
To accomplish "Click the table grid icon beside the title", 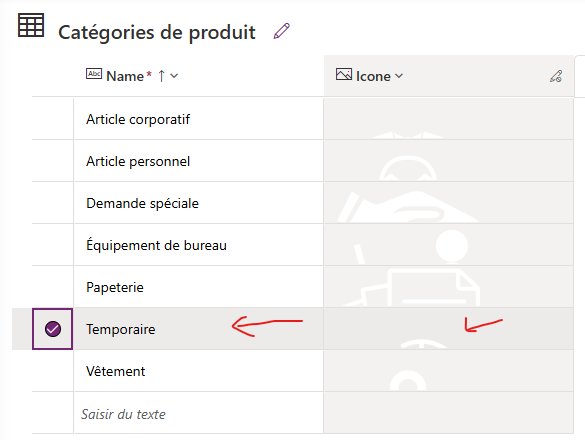I will (31, 25).
